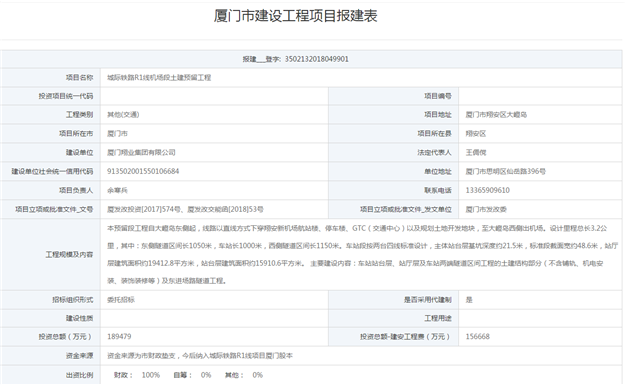The height and width of the screenshot is (385, 625).
Task: Click the 工程规模及内容 label
Action: [x=69, y=254]
